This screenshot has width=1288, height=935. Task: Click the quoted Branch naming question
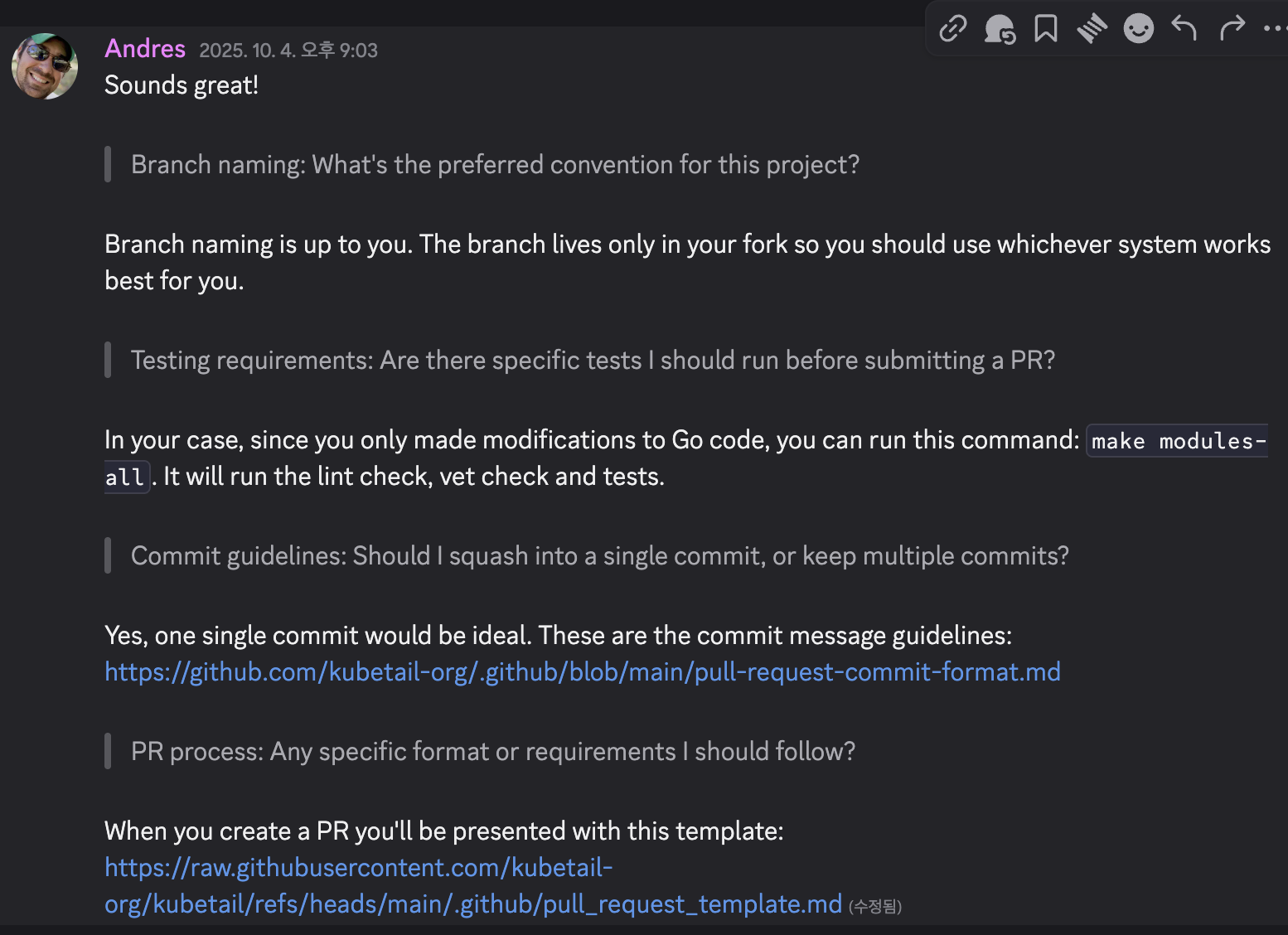[x=495, y=165]
